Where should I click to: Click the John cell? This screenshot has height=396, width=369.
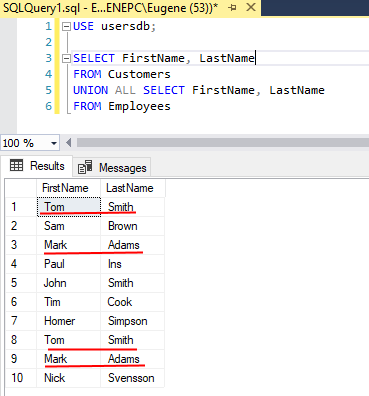[69, 283]
